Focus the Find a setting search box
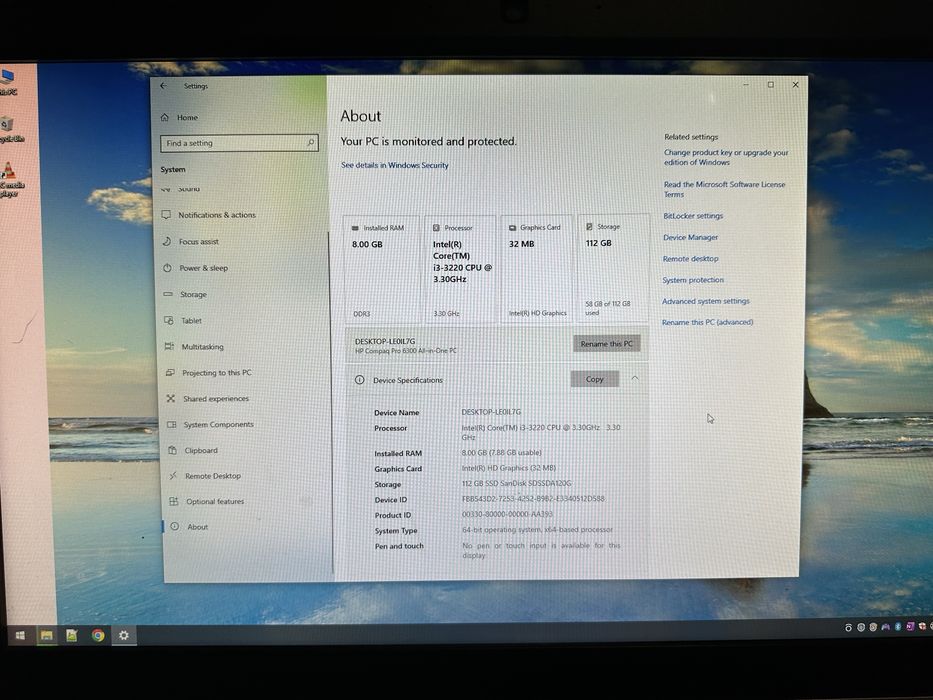 click(x=239, y=143)
